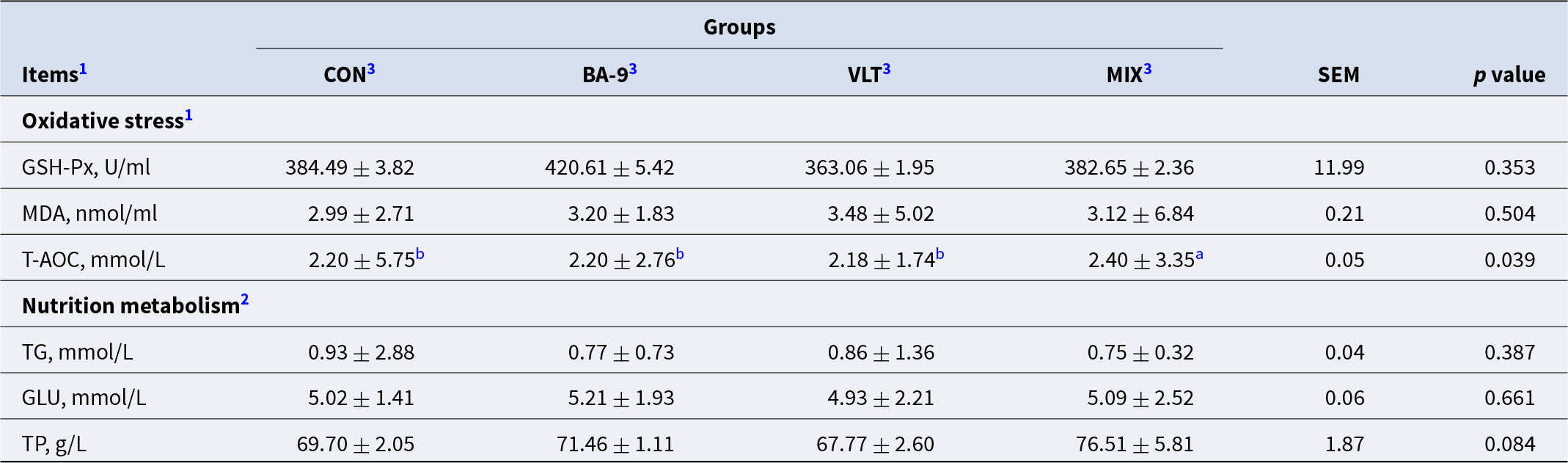
Task: Select the GSH-Px, U/ml row label
Action: (x=86, y=167)
